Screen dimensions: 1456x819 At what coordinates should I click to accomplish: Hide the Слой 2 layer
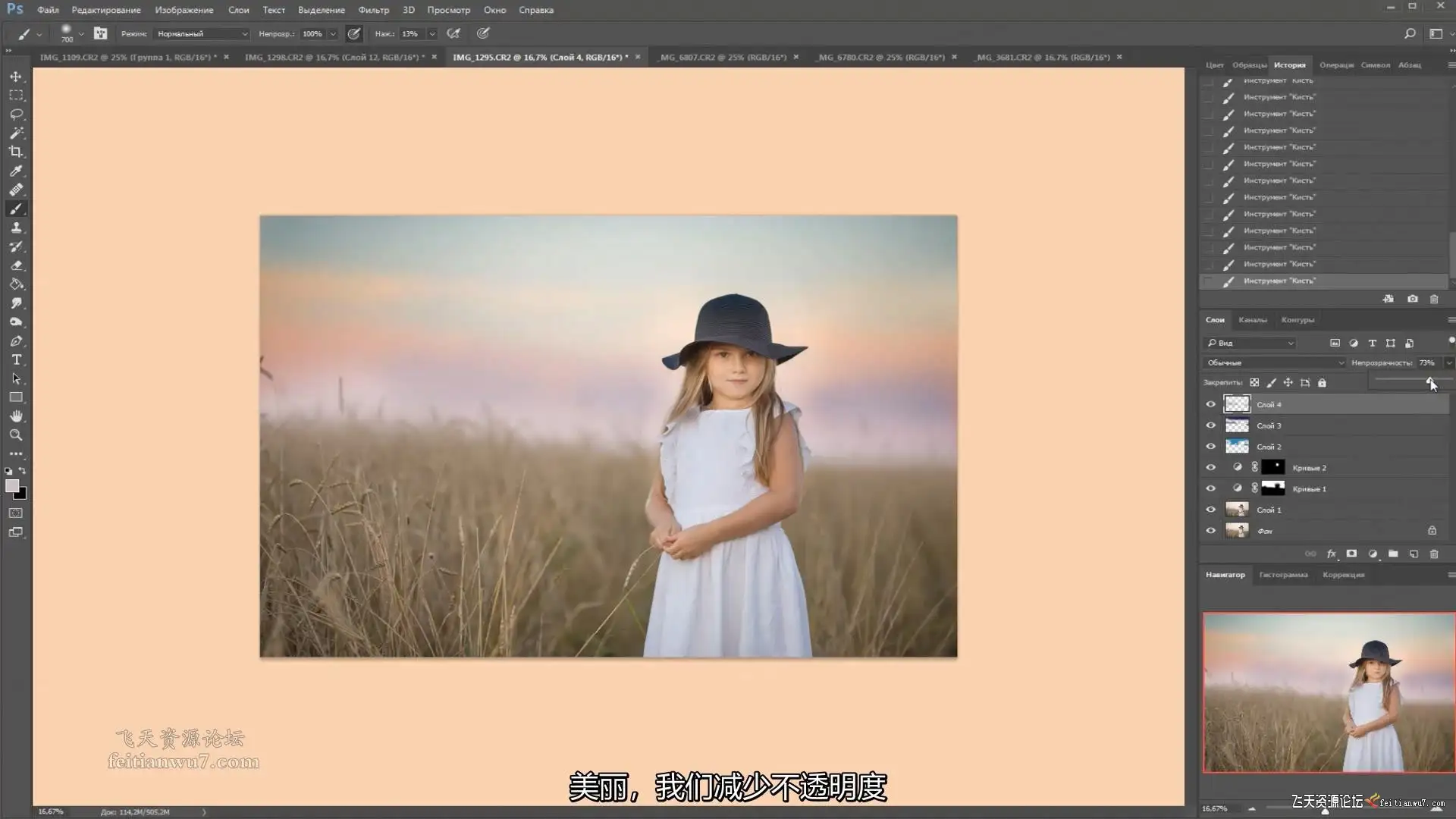coord(1211,447)
